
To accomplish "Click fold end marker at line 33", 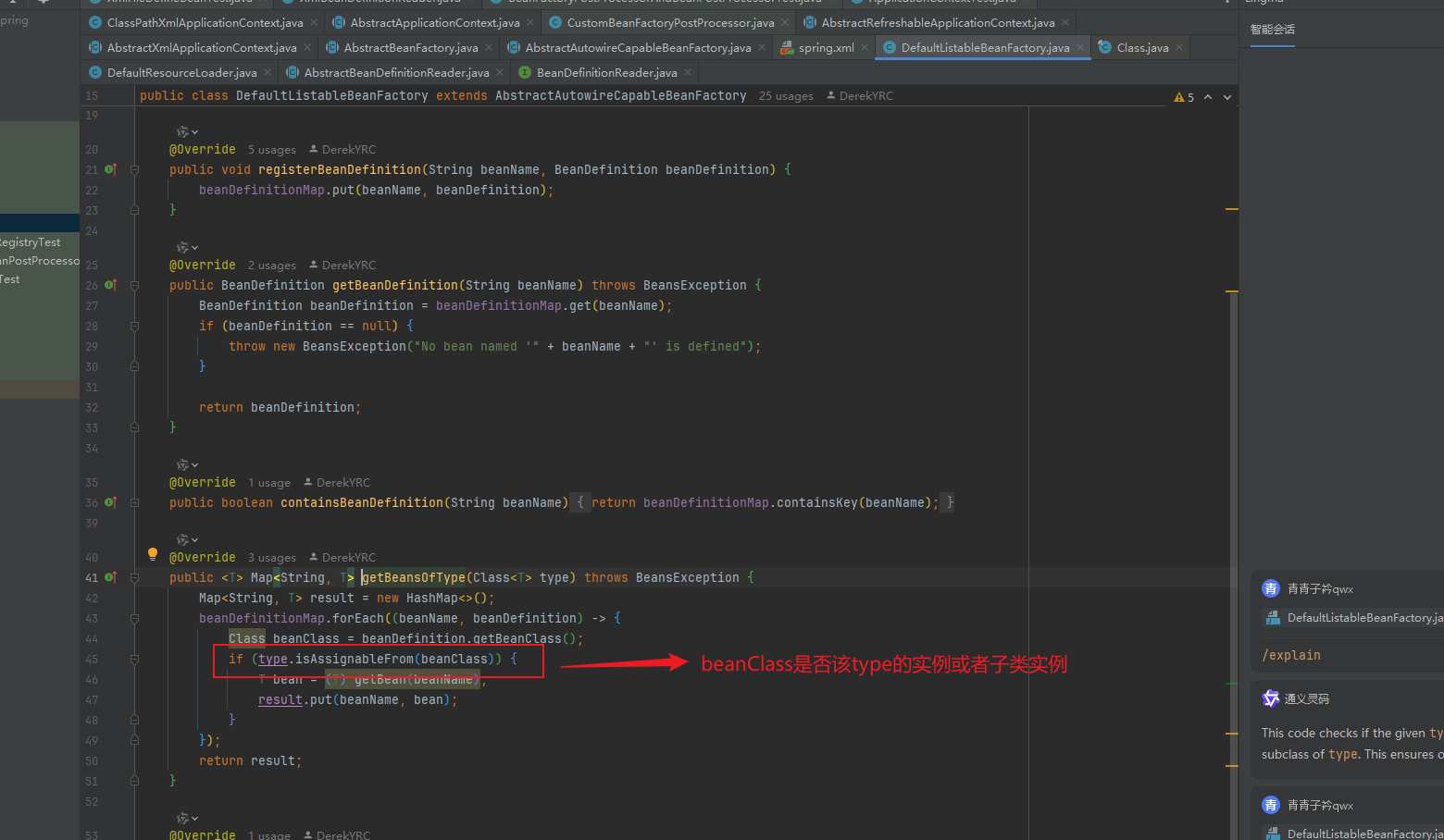I will (134, 427).
